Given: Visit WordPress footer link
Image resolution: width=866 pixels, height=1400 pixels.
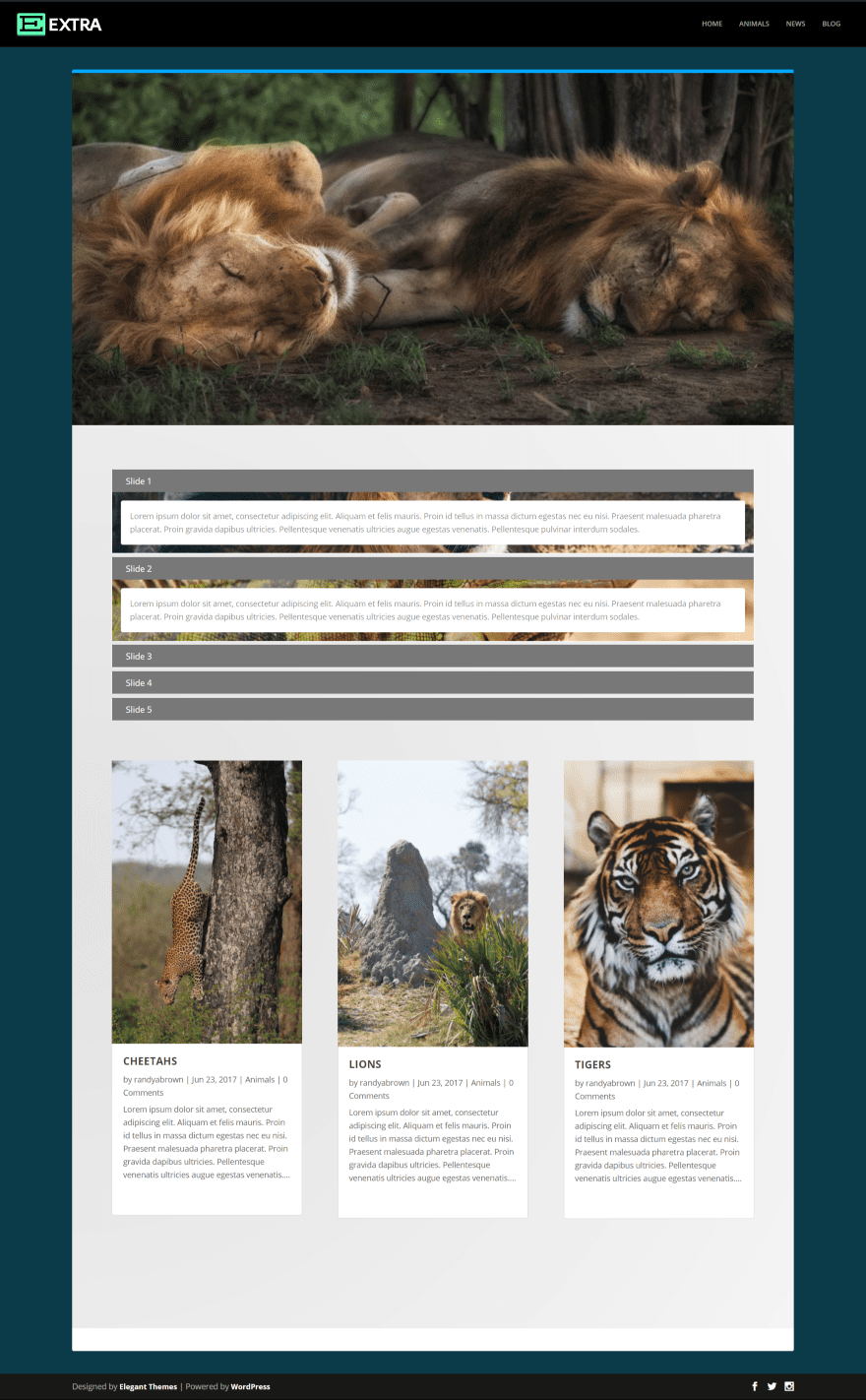Looking at the screenshot, I should pos(250,1386).
